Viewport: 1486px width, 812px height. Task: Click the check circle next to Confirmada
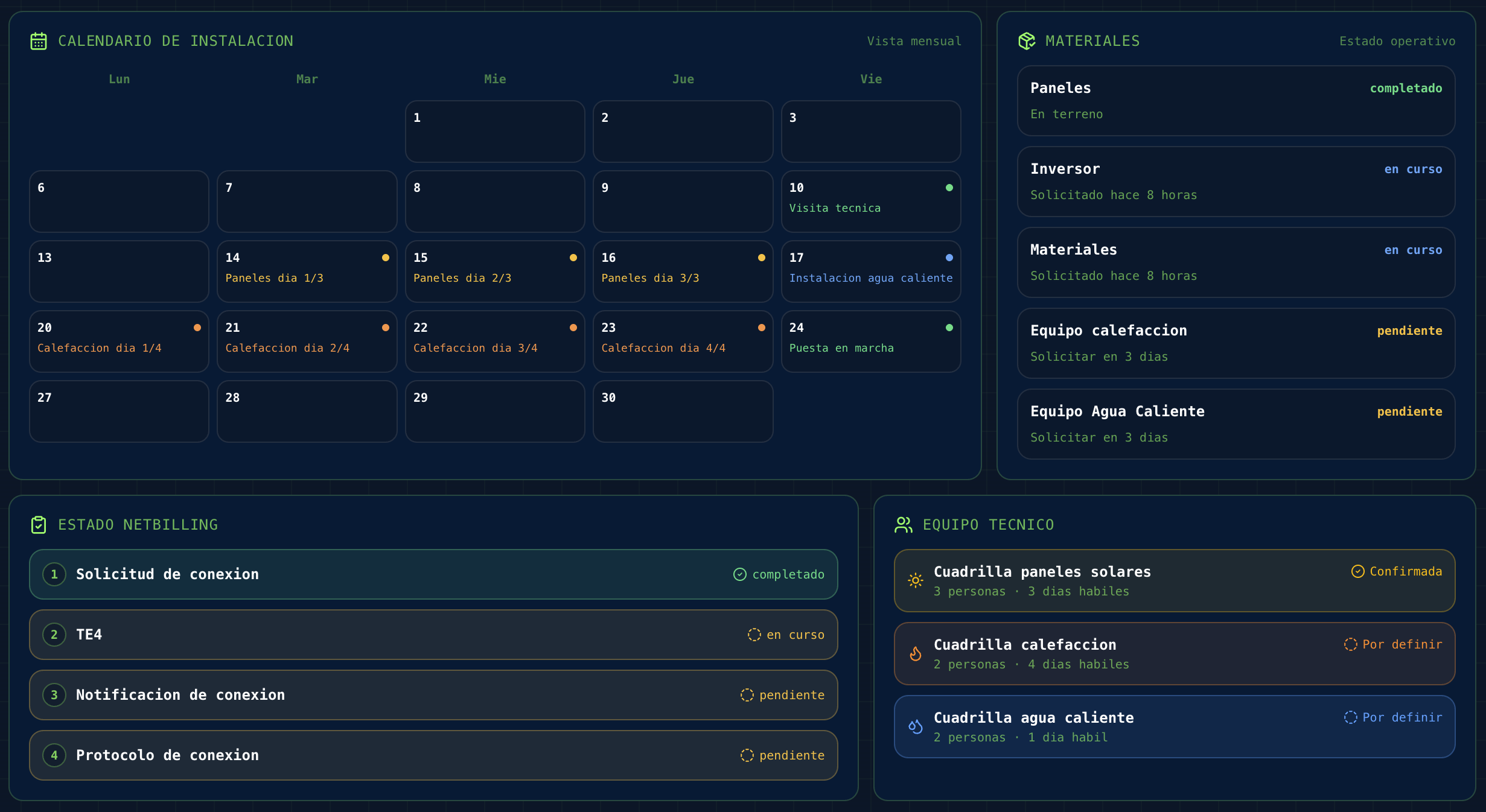[x=1357, y=571]
